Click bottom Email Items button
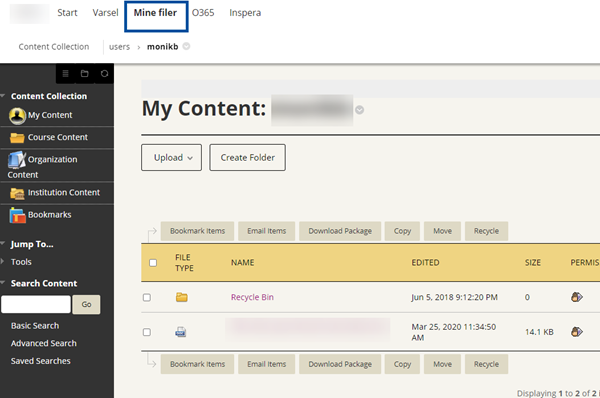The image size is (600, 398). [266, 364]
